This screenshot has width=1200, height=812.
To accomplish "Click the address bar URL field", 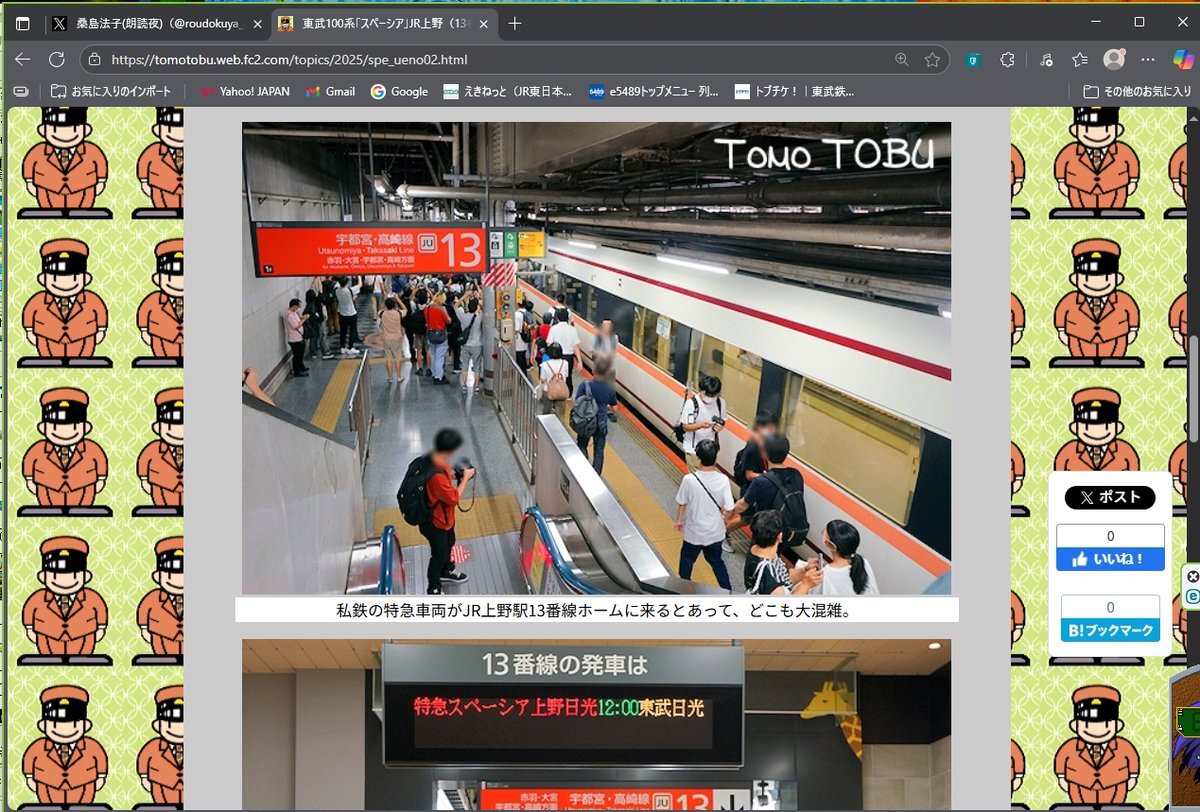I will tap(480, 60).
